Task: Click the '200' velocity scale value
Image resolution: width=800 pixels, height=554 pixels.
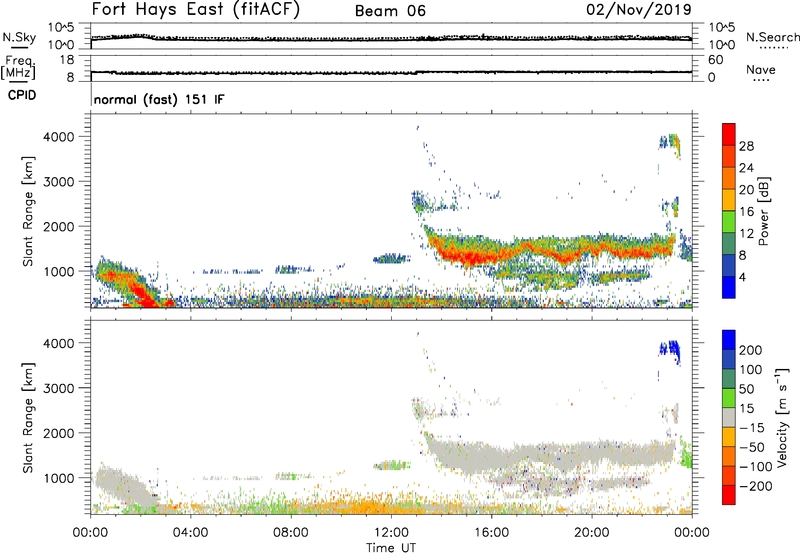Action: pyautogui.click(x=751, y=350)
